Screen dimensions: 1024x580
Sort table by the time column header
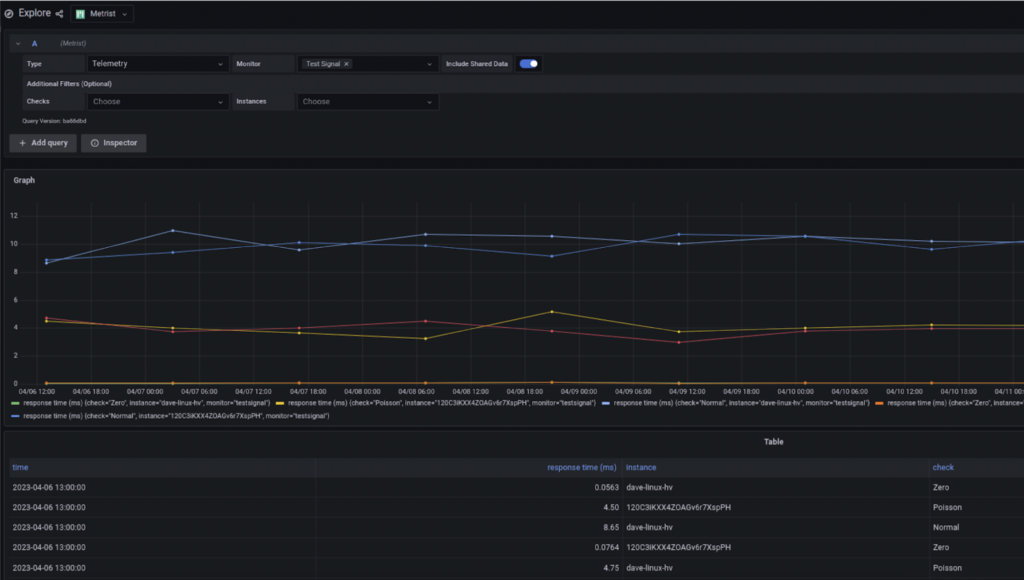click(20, 467)
